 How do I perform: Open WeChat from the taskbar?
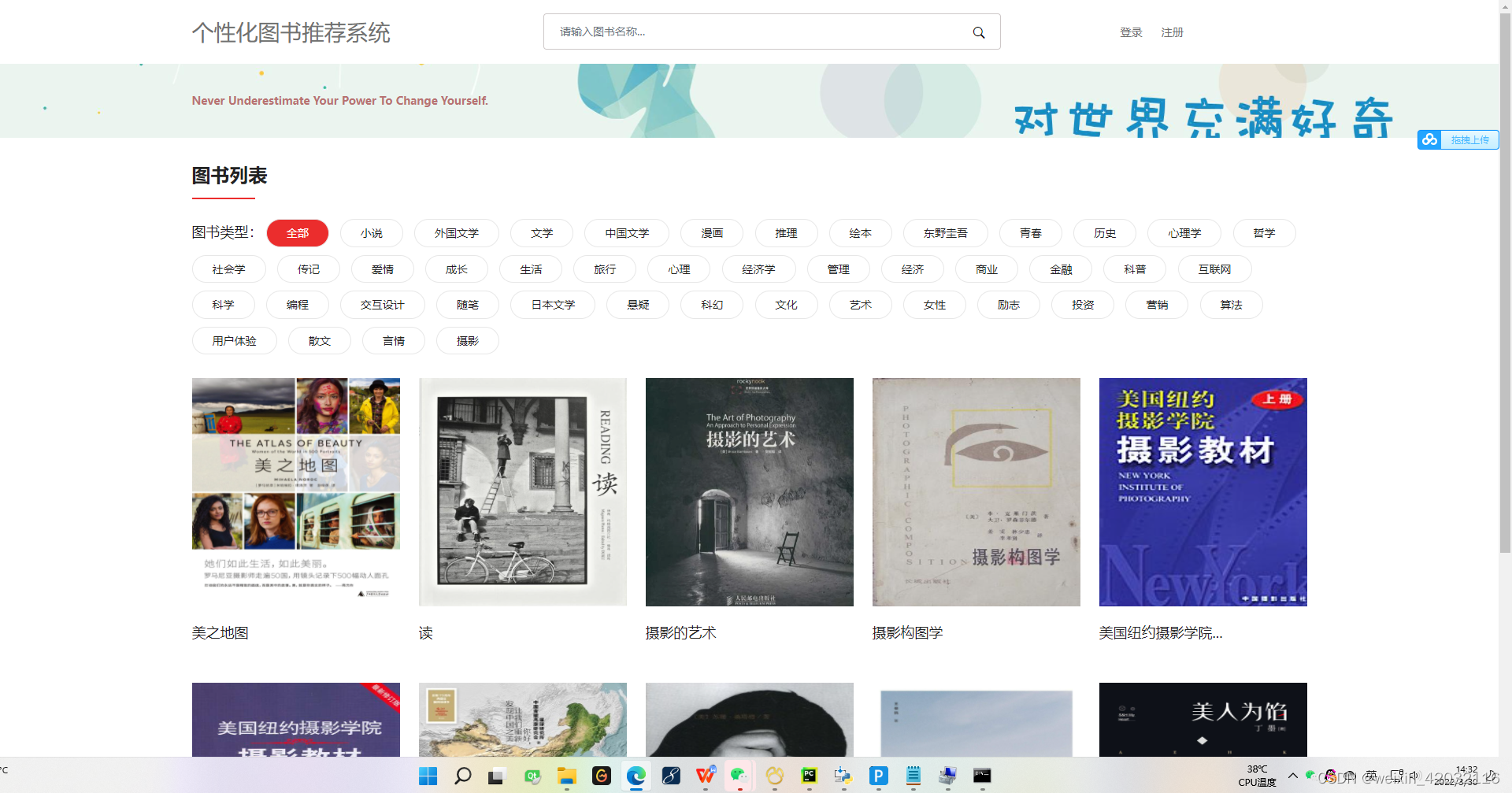click(x=739, y=776)
